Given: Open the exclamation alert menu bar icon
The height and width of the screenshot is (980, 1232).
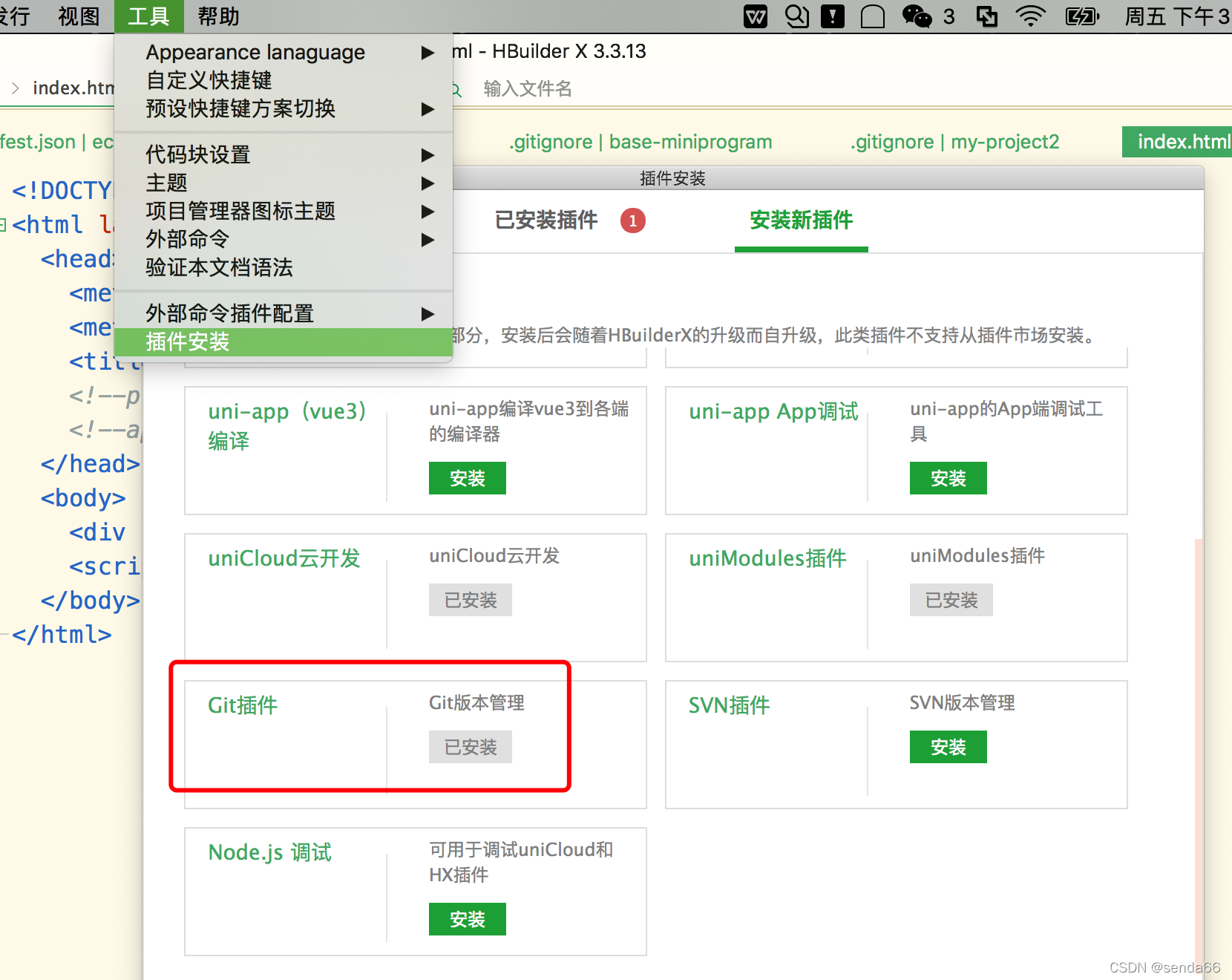Looking at the screenshot, I should [833, 16].
